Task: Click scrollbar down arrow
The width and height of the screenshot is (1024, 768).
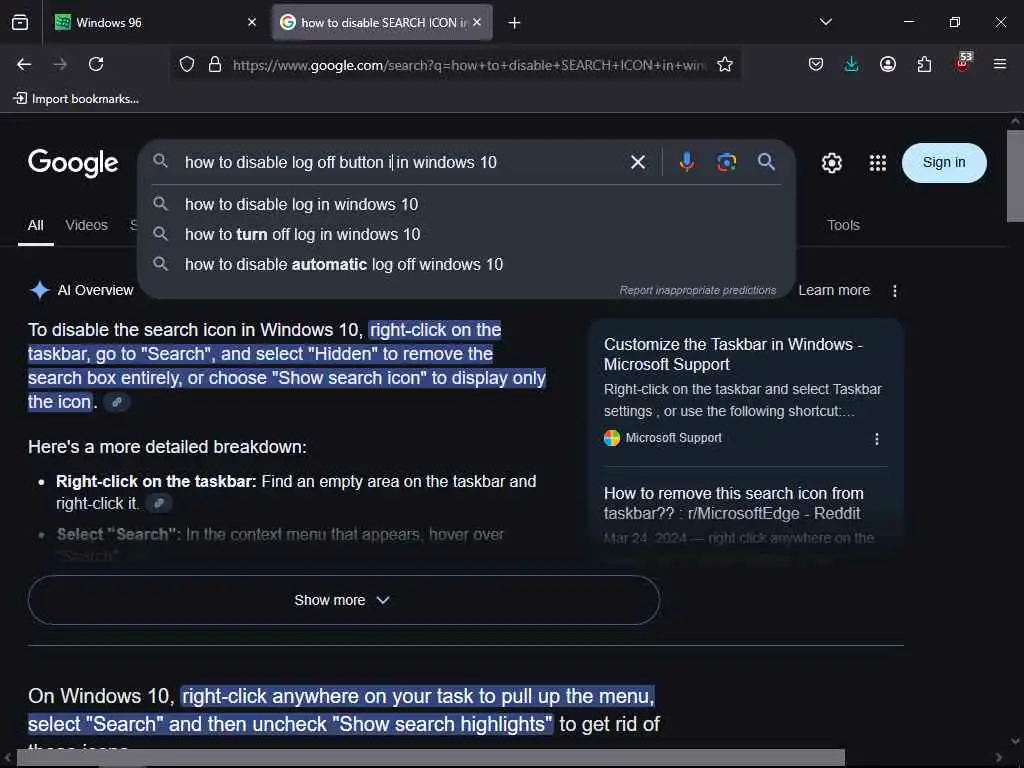Action: (x=1015, y=742)
